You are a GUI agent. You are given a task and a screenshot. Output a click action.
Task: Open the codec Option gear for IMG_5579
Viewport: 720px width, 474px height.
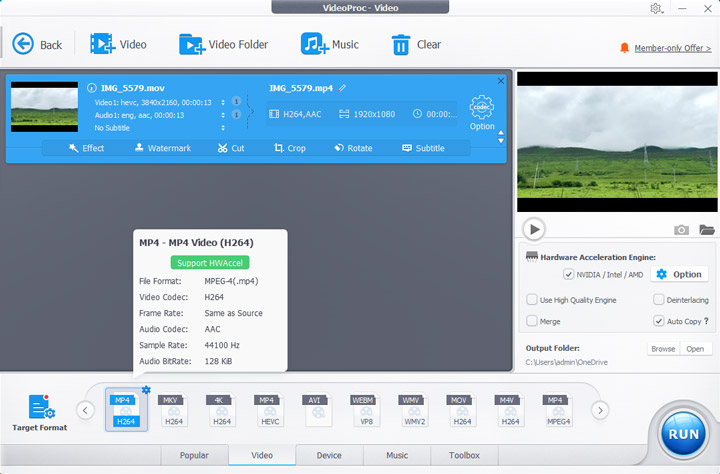482,113
